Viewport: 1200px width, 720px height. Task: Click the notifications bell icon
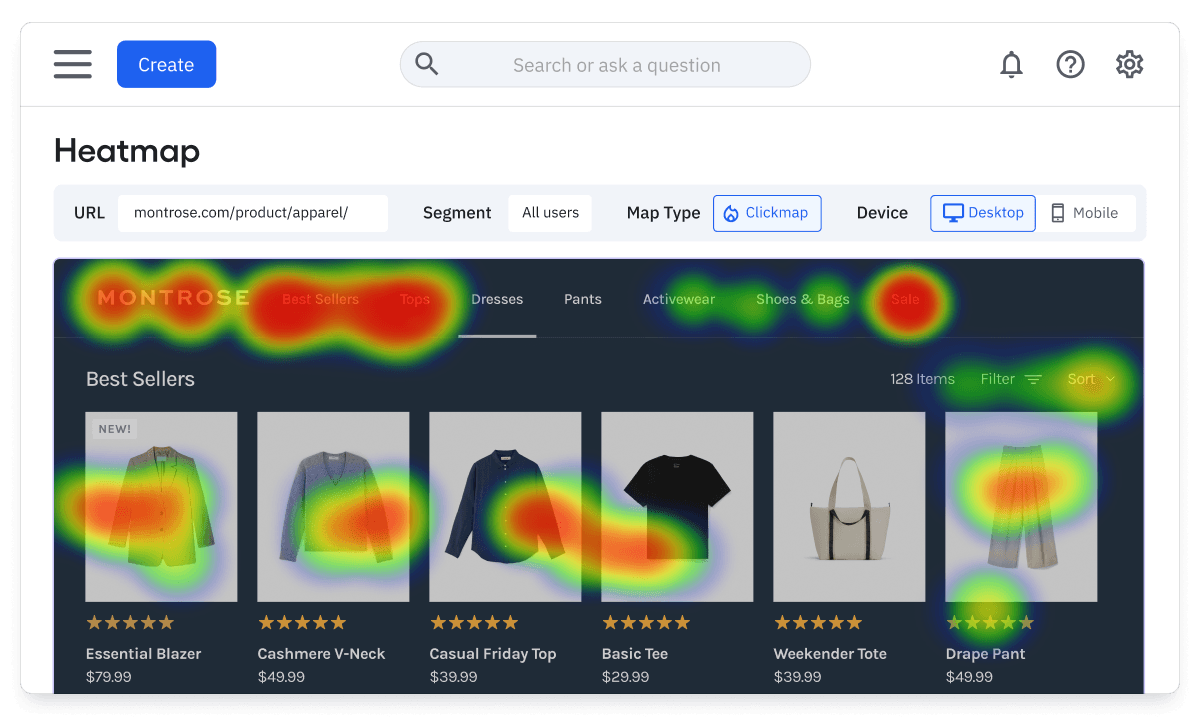1011,65
